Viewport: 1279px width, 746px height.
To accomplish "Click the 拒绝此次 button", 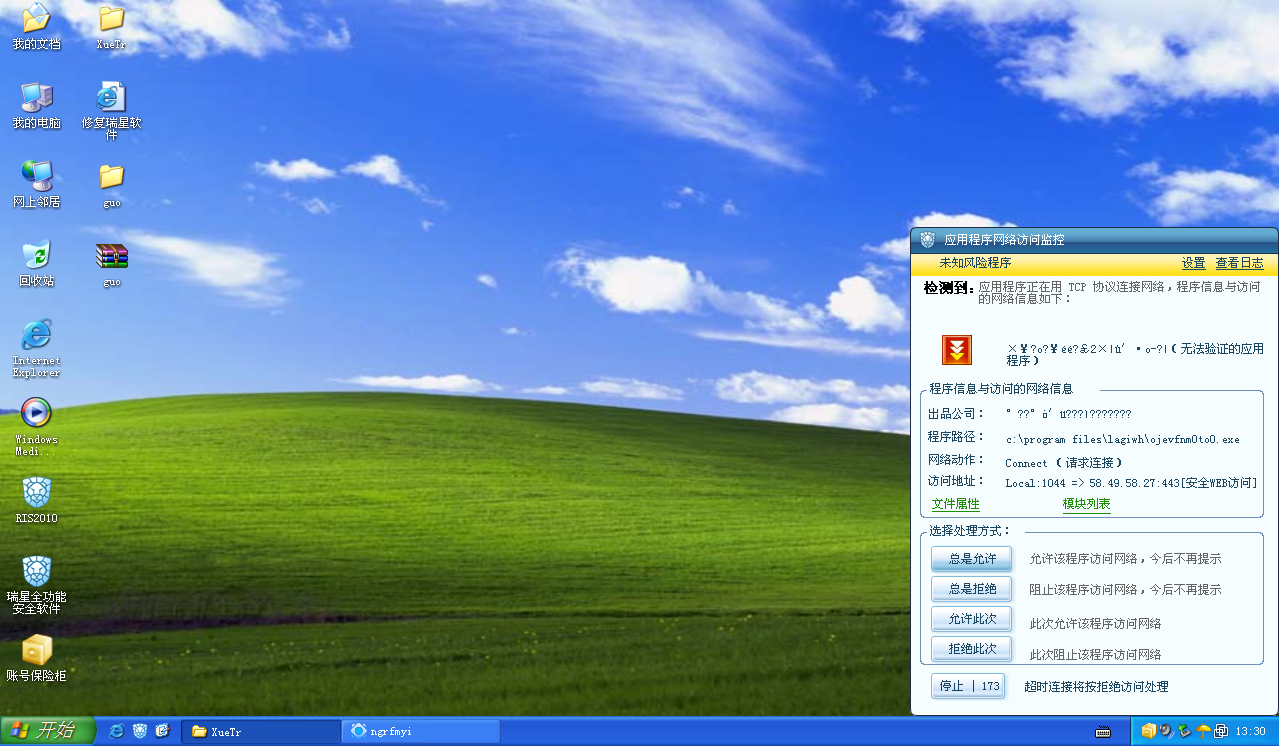I will pyautogui.click(x=972, y=649).
